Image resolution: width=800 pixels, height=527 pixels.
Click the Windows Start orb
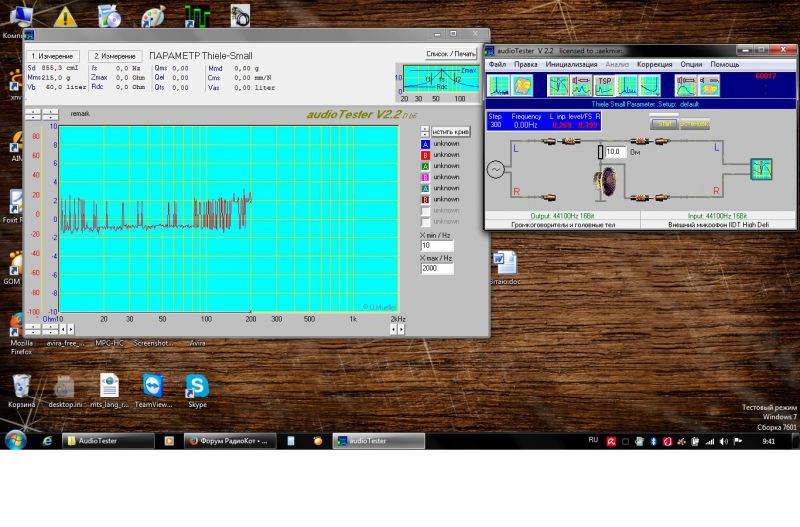pyautogui.click(x=15, y=440)
